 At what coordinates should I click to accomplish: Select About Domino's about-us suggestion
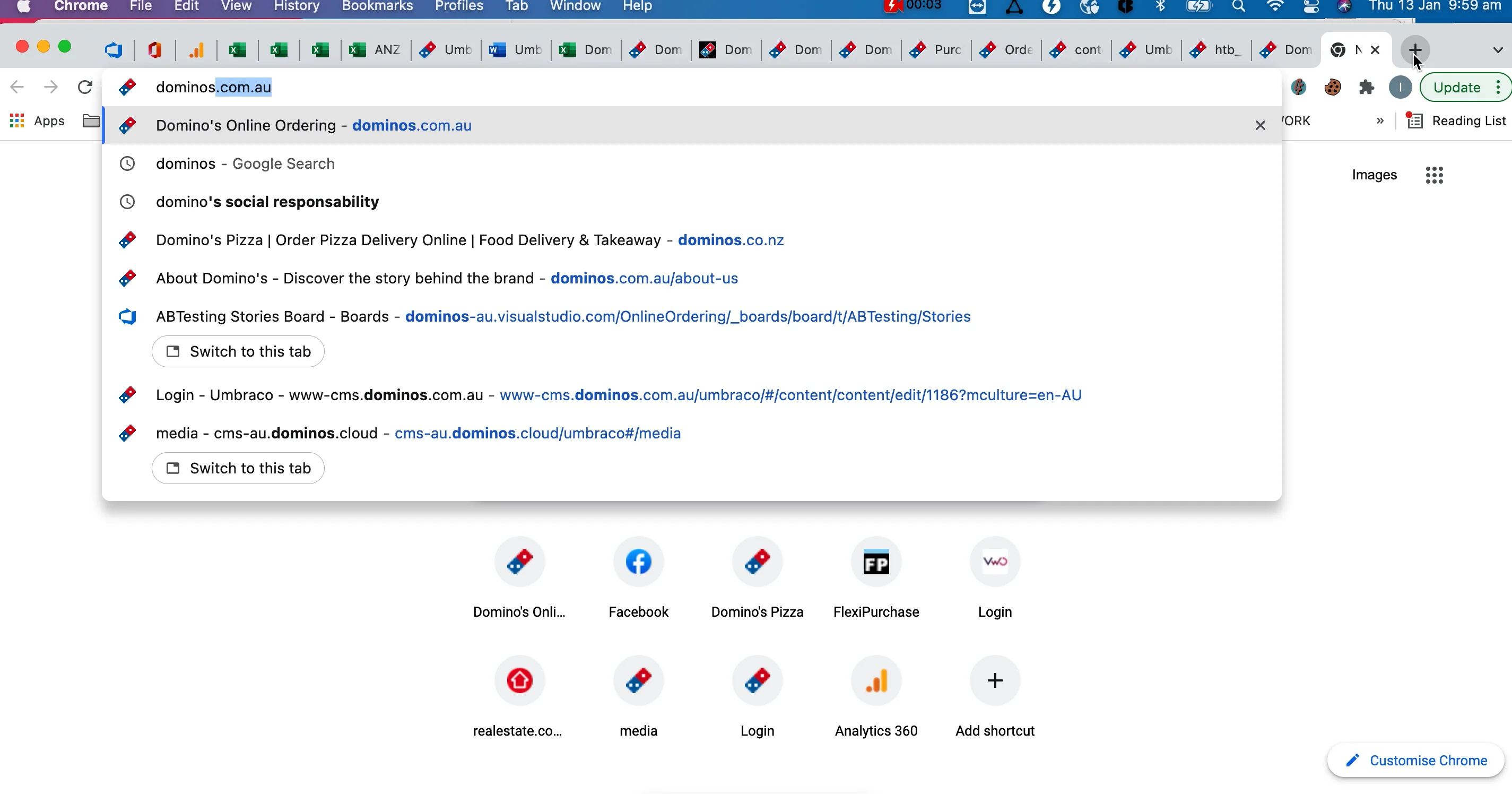pos(691,278)
